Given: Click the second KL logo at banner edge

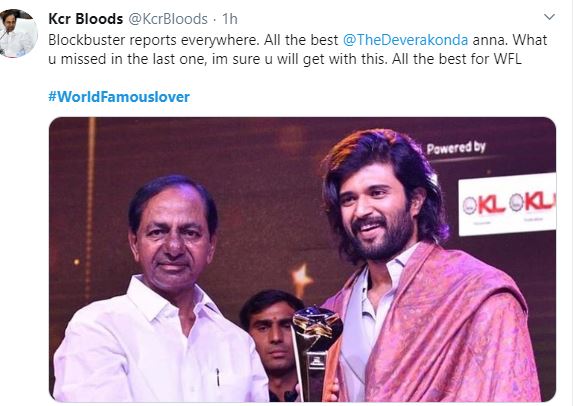Looking at the screenshot, I should 533,201.
